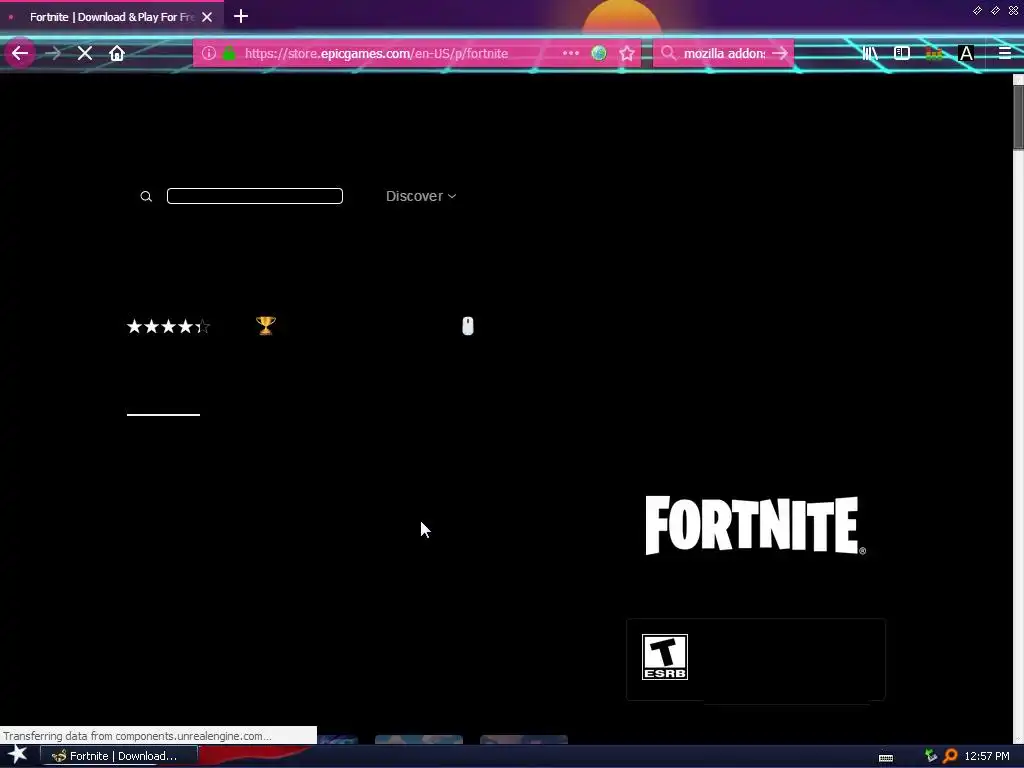
Task: Click the 12:57 PM clock
Action: click(x=987, y=756)
